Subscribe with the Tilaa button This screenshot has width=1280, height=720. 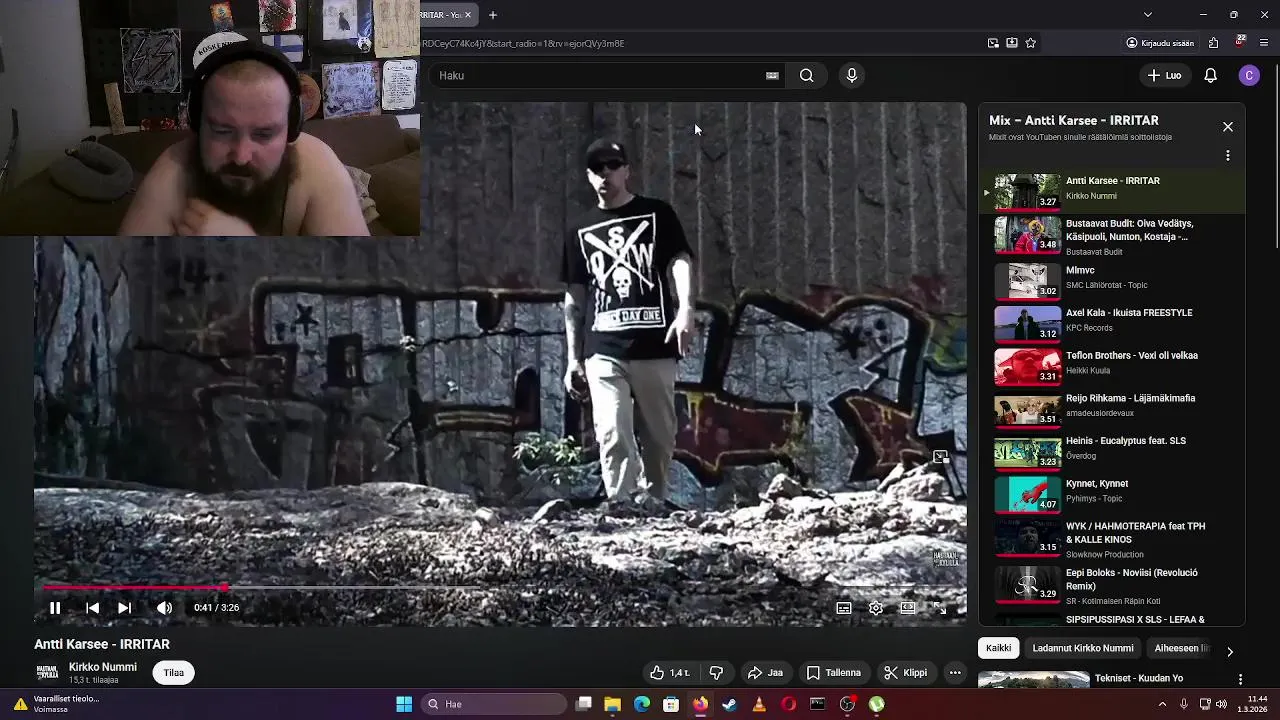174,673
